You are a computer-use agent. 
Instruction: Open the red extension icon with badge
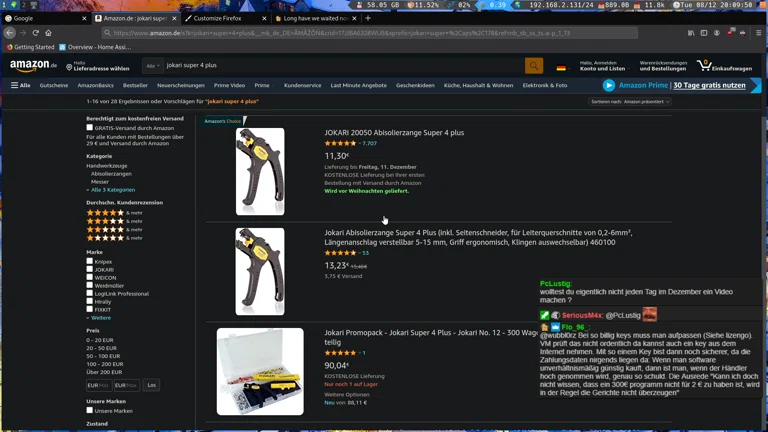(x=730, y=32)
